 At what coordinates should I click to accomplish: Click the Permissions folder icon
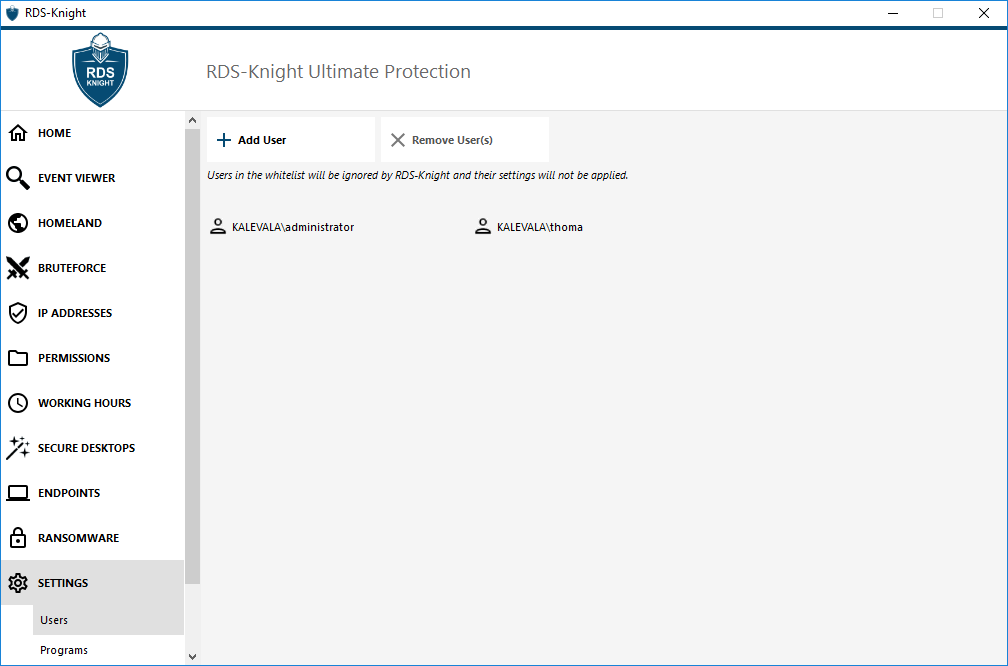(x=18, y=358)
